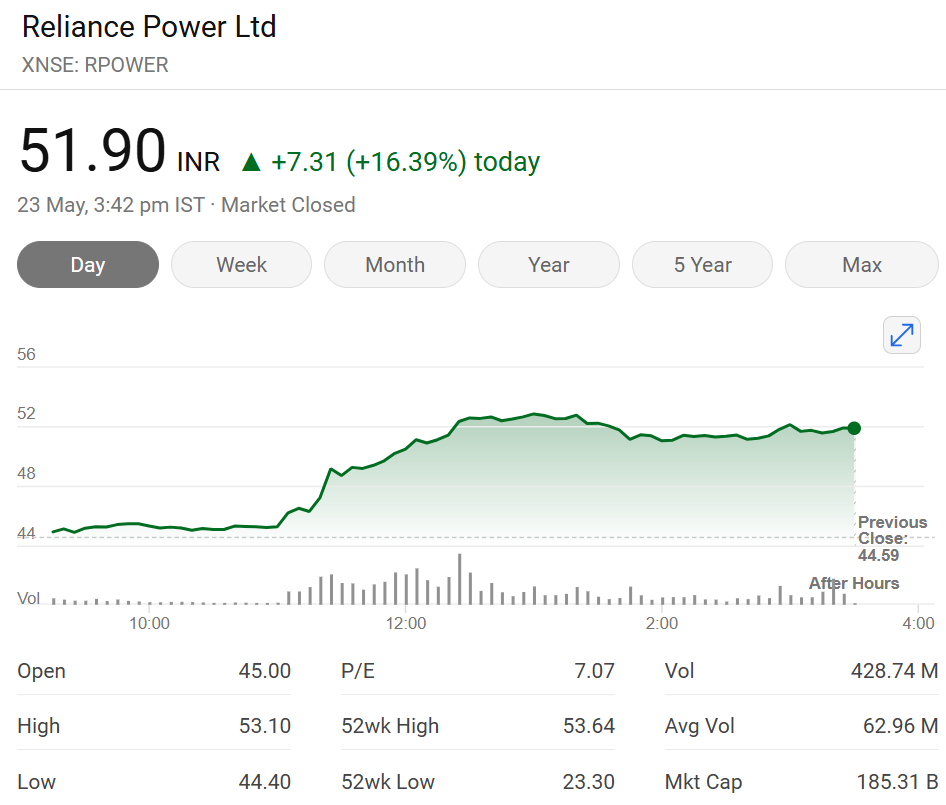Click the 52wk High label
Viewport: 946px width, 805px height.
pyautogui.click(x=390, y=725)
